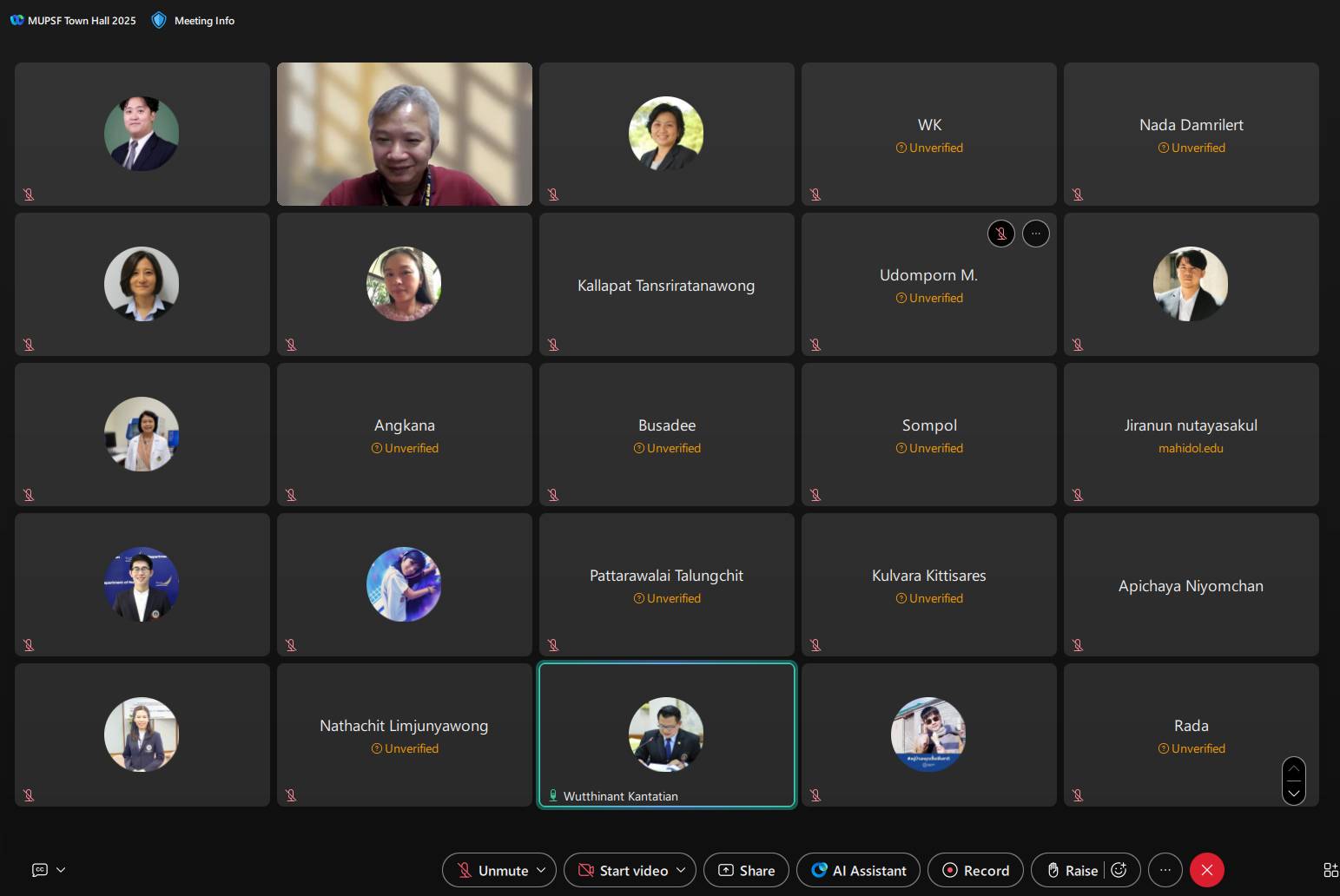Open Share content button
1340x896 pixels.
746,870
